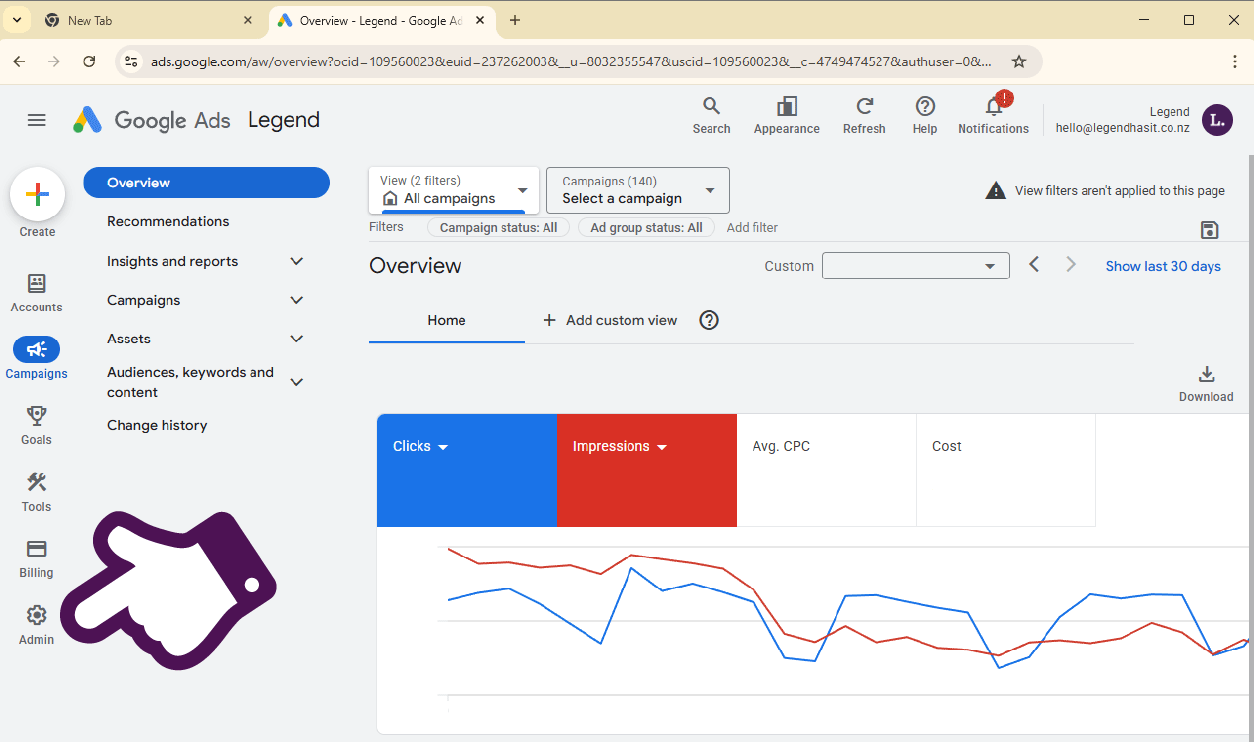Click the save filter floppy disk icon

1209,230
